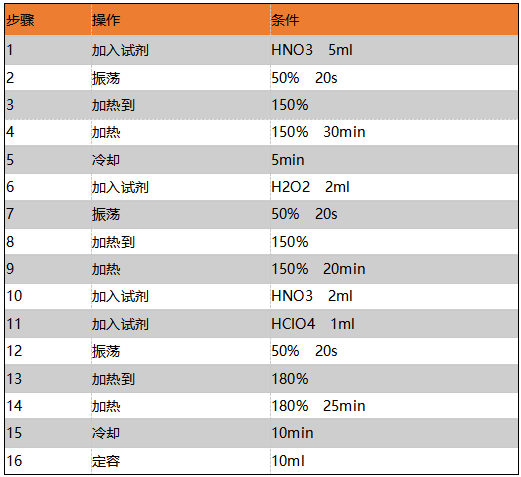This screenshot has width=521, height=477.
Task: Select the 180% 25min condition cell
Action: tap(394, 406)
